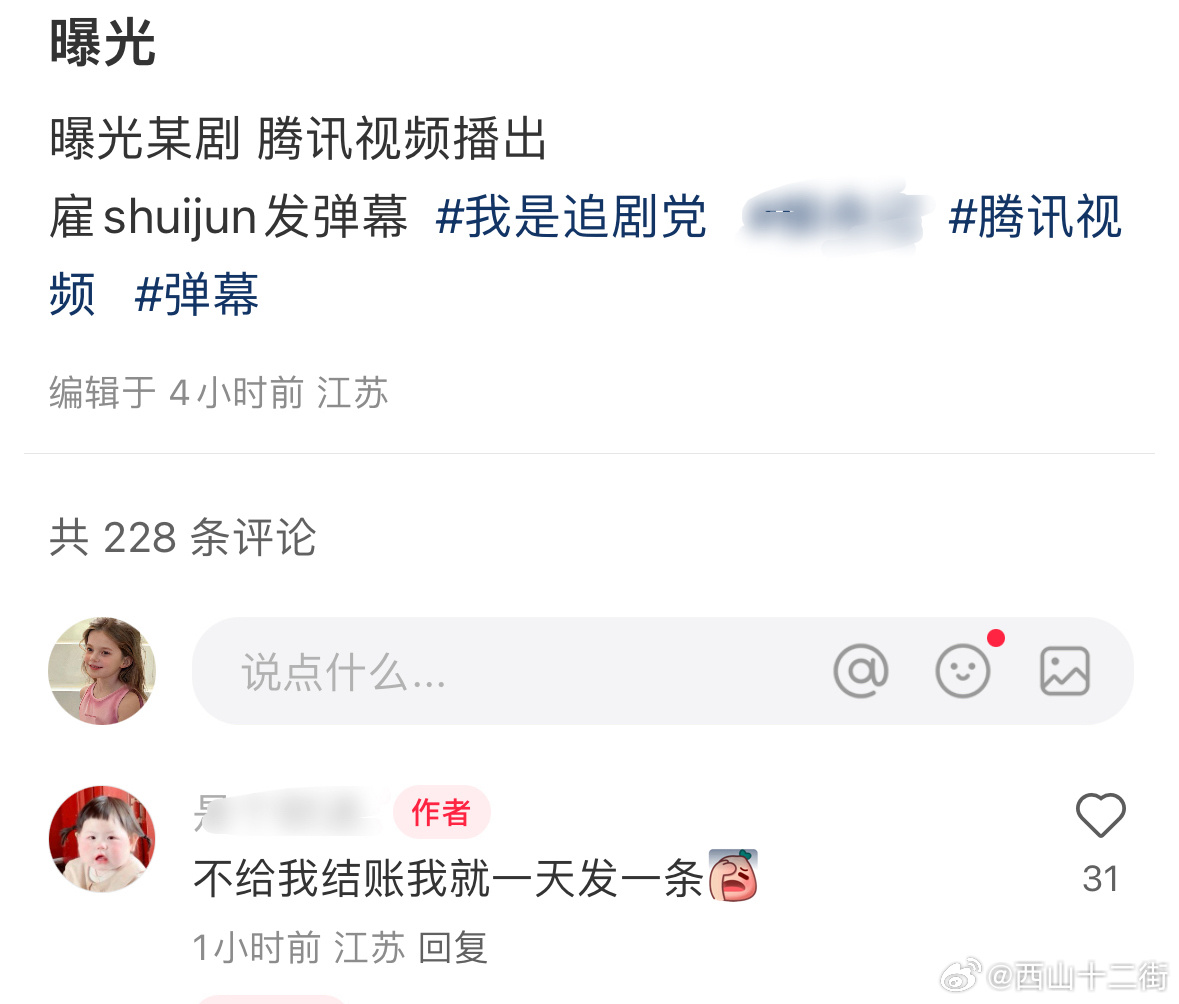
Task: Tap the @西山十二街 watermark text
Action: click(x=1077, y=976)
